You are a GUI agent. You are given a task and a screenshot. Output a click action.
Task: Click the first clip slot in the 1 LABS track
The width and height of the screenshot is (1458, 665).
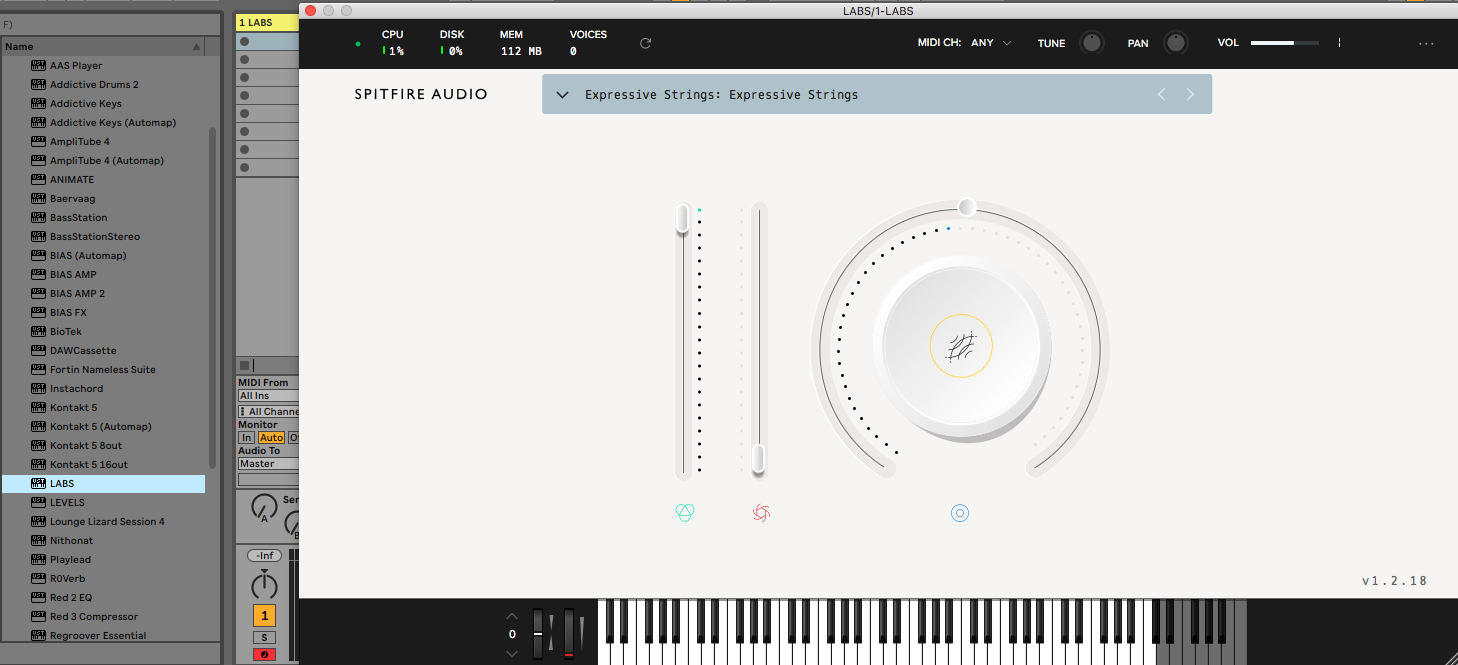coord(267,42)
